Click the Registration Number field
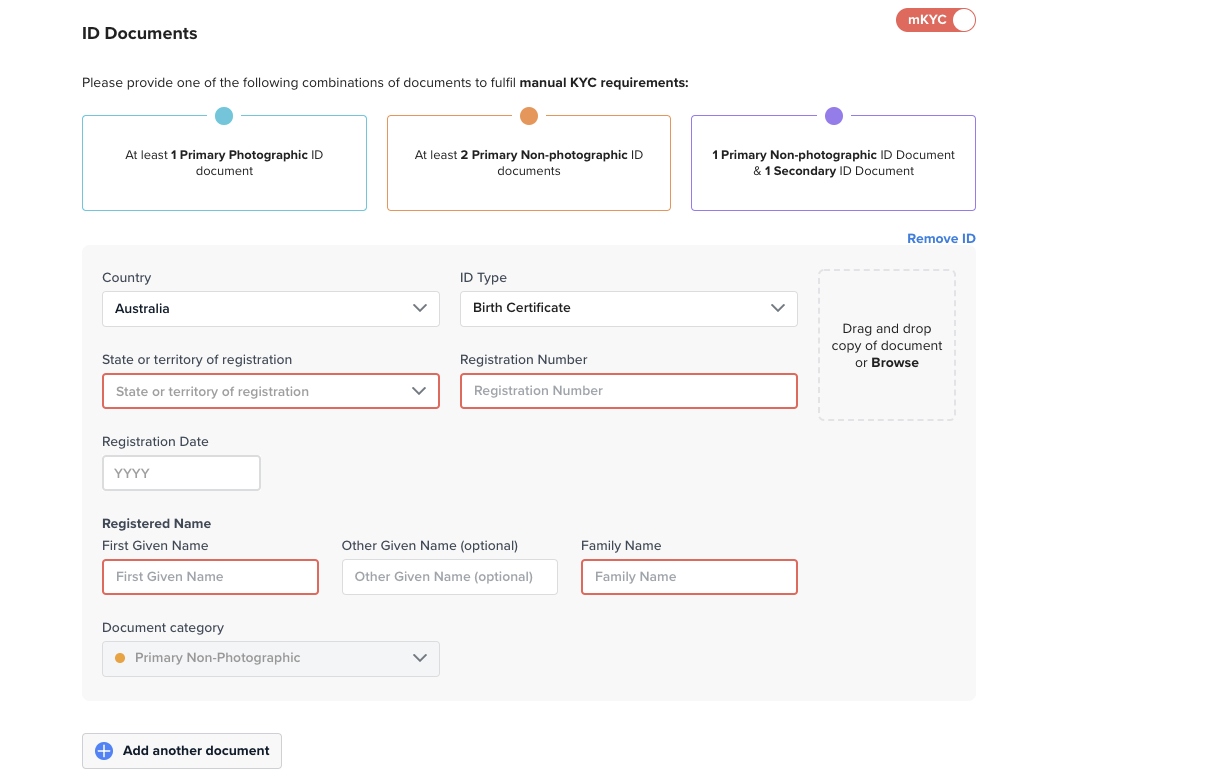The height and width of the screenshot is (780, 1210). [x=628, y=391]
